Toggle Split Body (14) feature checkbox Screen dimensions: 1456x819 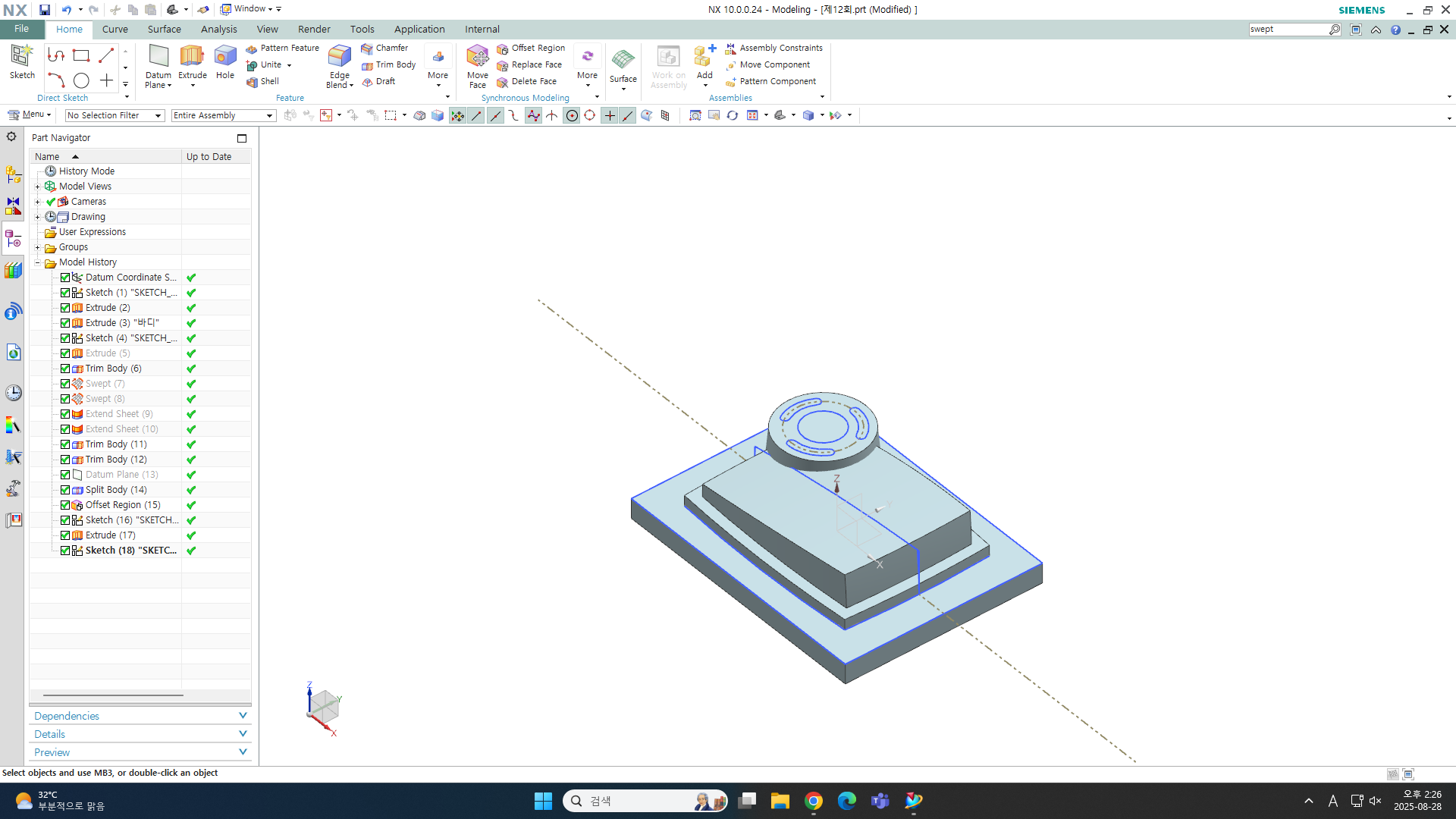pyautogui.click(x=65, y=490)
